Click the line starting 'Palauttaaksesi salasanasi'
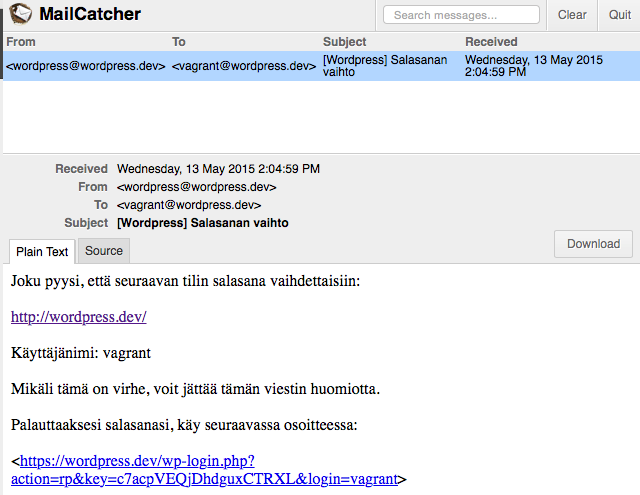The image size is (640, 495). pyautogui.click(x=184, y=425)
